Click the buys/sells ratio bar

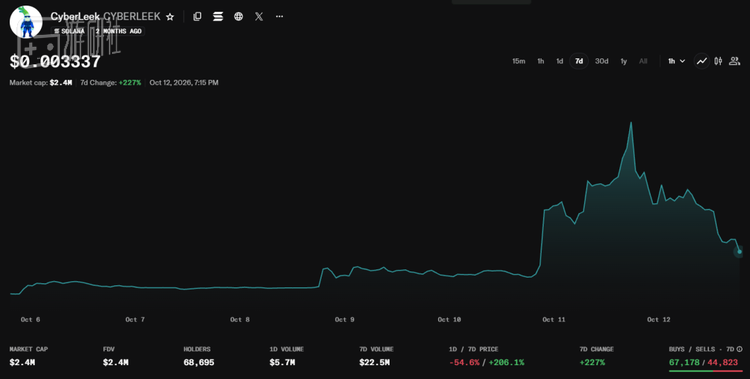coord(706,370)
